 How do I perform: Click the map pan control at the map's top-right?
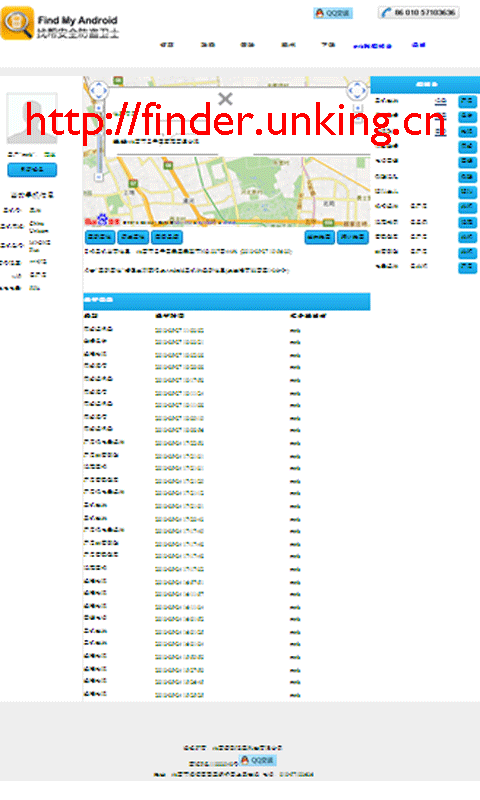click(357, 91)
